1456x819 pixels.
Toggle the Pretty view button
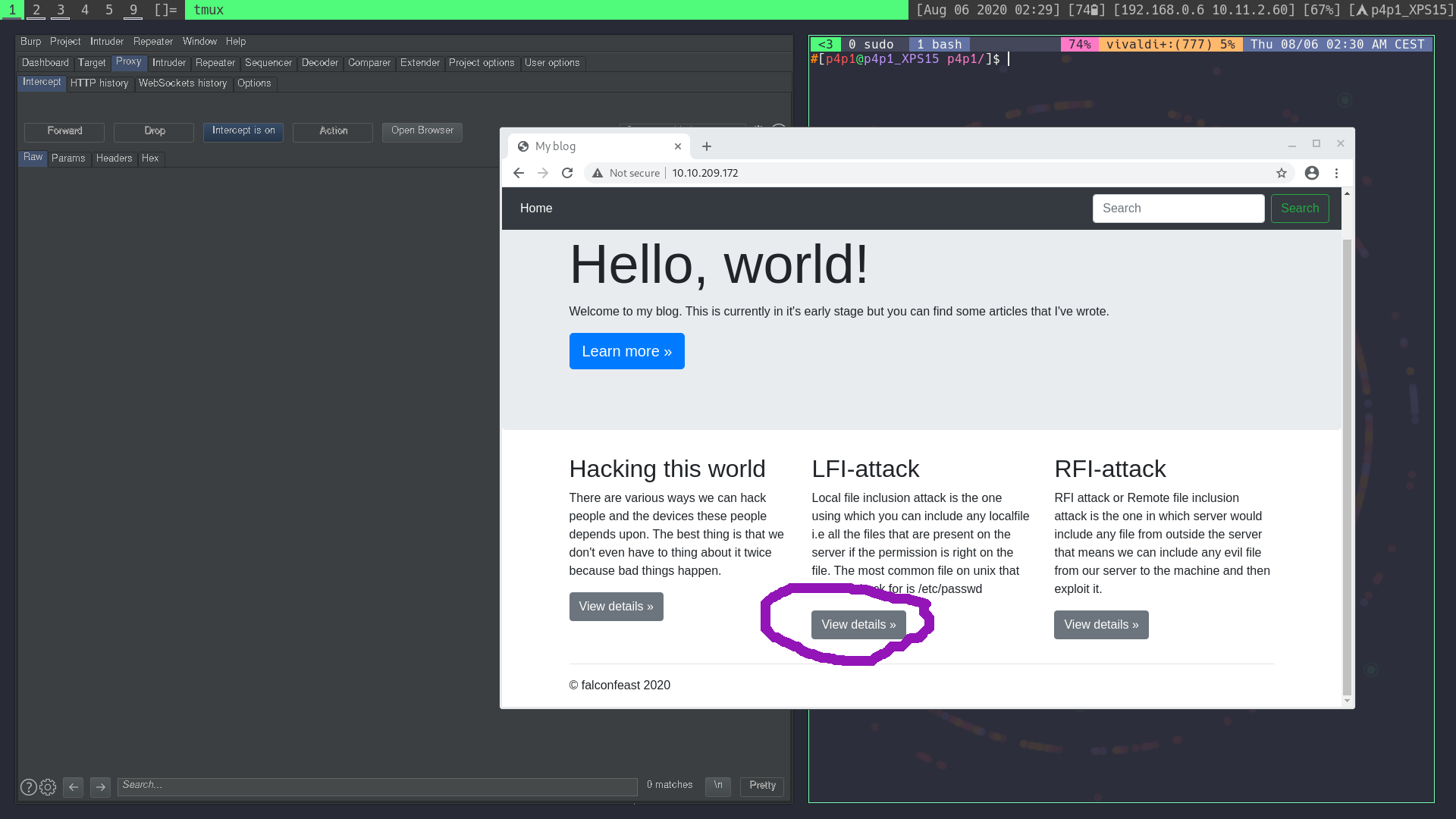(x=762, y=786)
